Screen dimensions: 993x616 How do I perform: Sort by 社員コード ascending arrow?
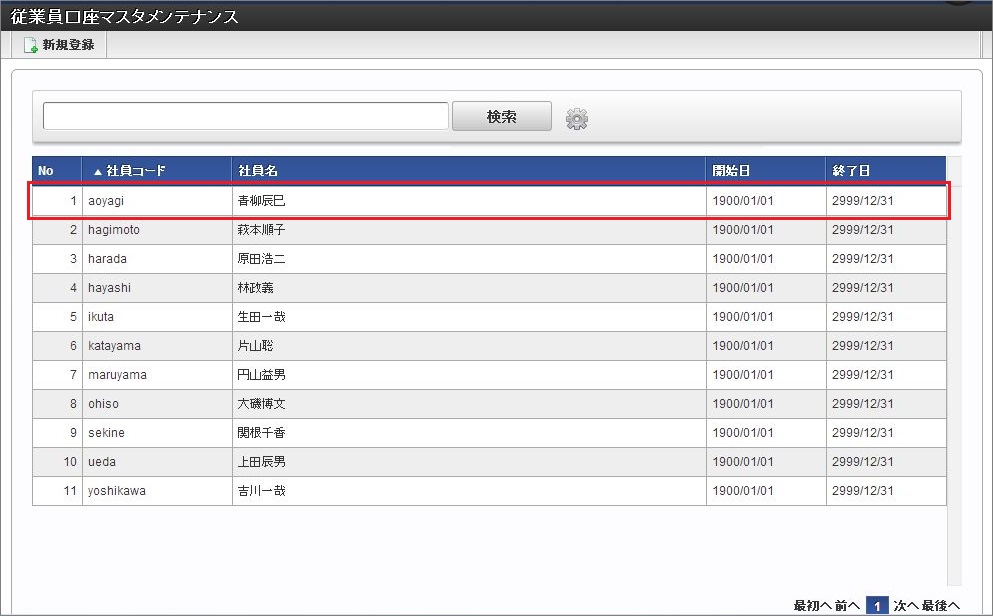pyautogui.click(x=98, y=172)
